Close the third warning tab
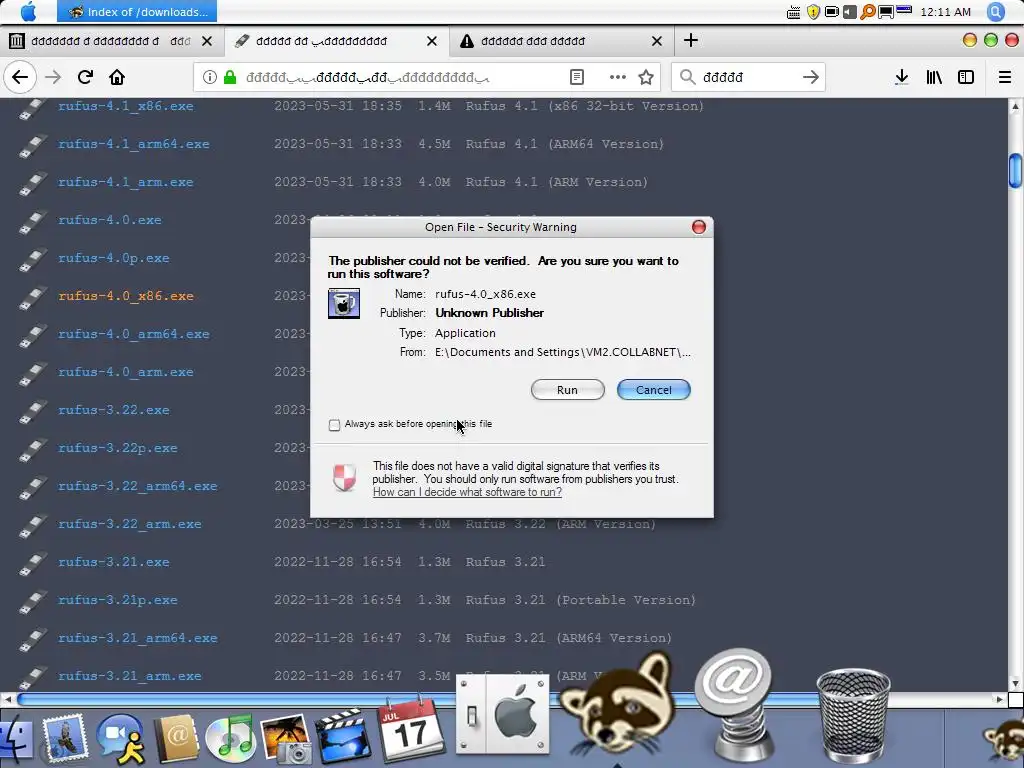1024x768 pixels. point(657,41)
